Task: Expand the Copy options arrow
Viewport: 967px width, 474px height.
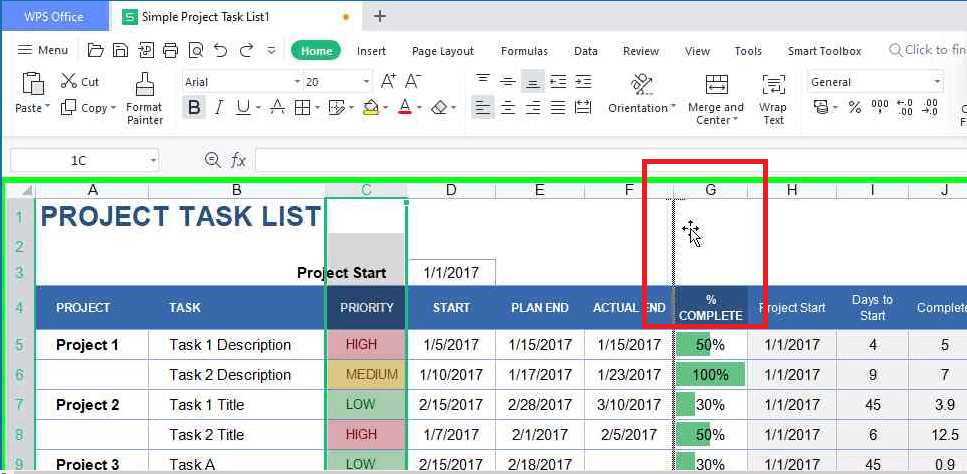Action: click(113, 108)
